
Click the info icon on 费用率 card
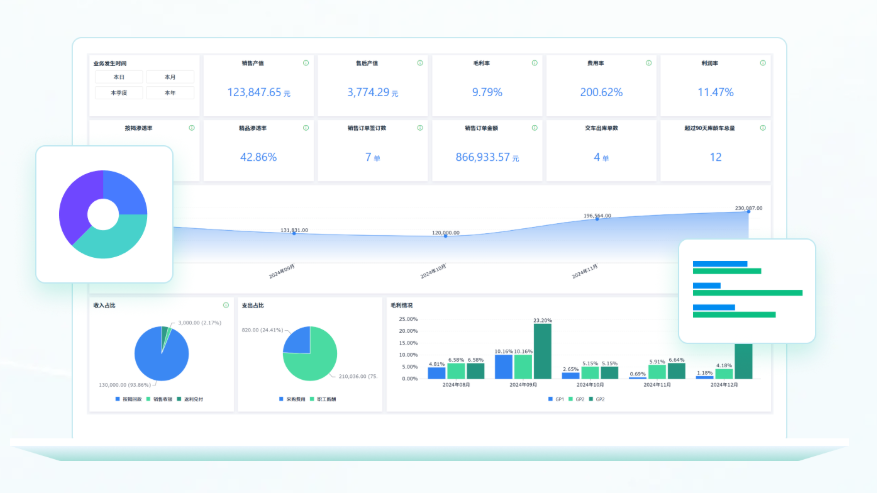coord(649,63)
